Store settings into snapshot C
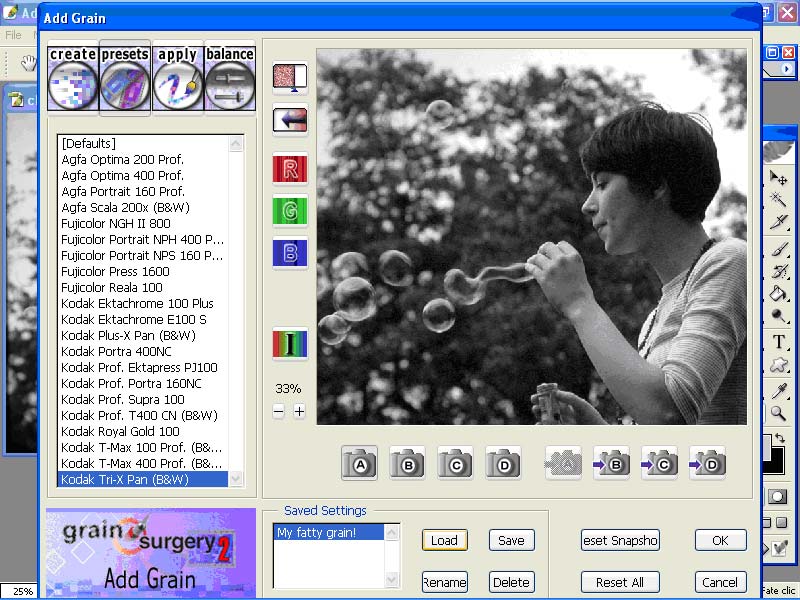This screenshot has height=600, width=800. (x=659, y=463)
